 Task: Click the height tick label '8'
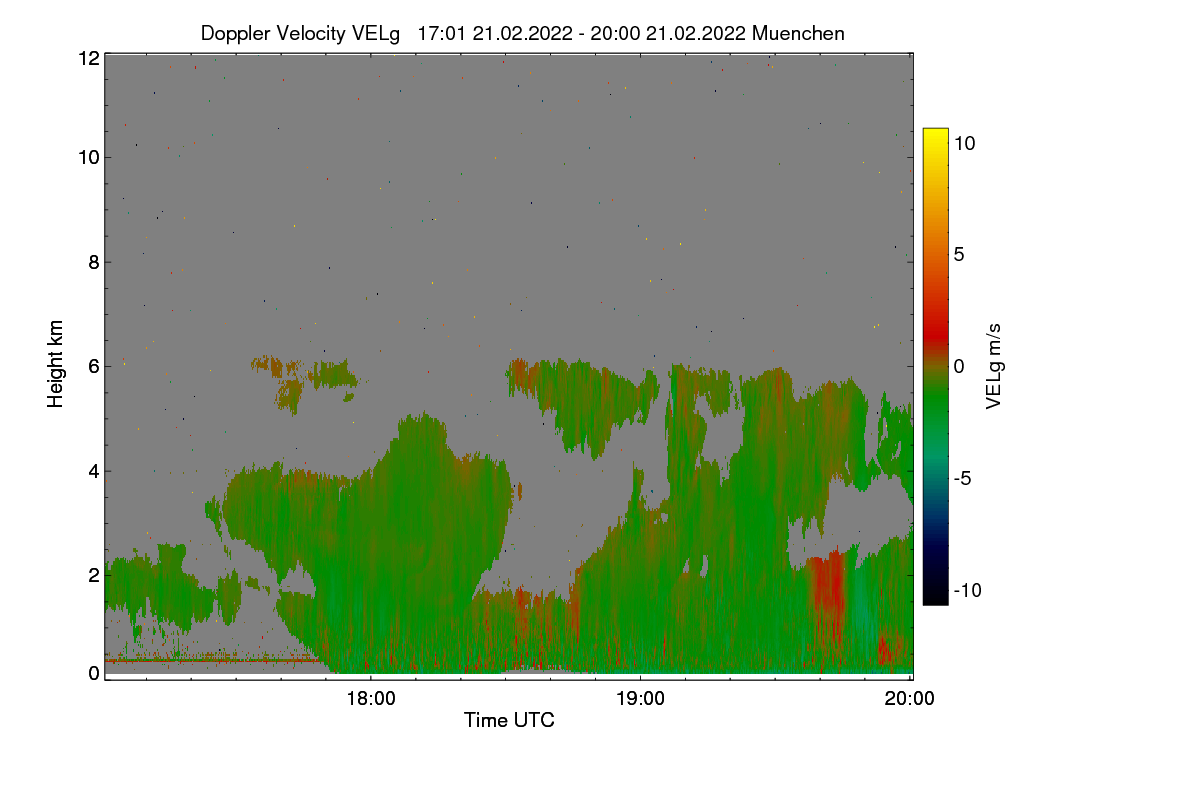[94, 263]
